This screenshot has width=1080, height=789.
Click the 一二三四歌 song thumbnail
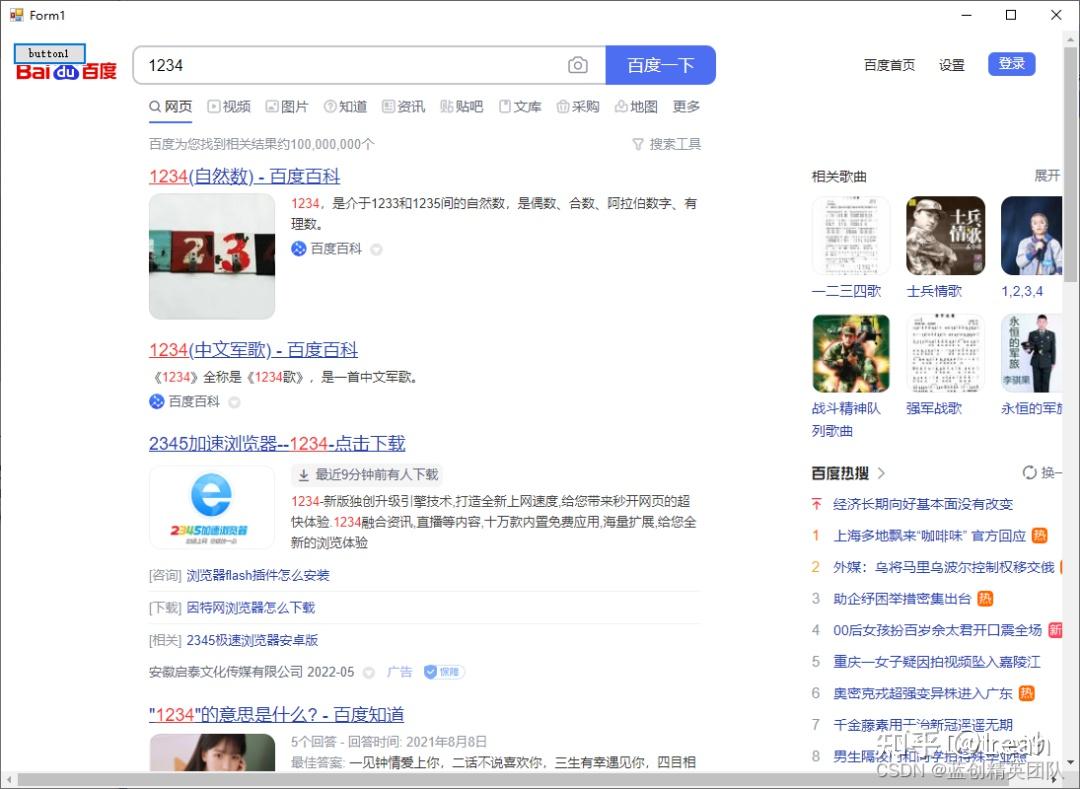pyautogui.click(x=851, y=235)
